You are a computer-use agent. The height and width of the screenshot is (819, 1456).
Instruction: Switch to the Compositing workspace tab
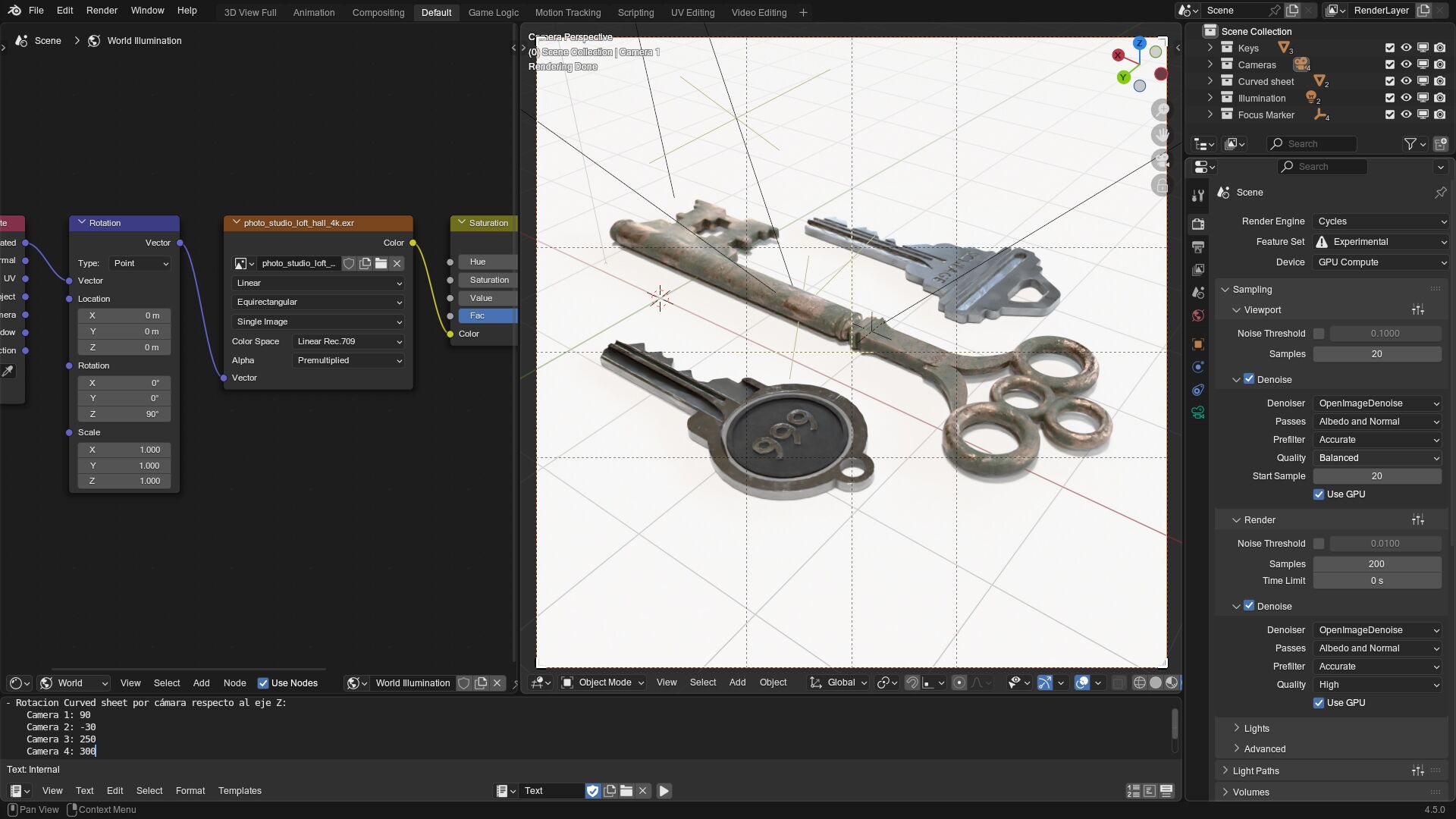tap(378, 12)
